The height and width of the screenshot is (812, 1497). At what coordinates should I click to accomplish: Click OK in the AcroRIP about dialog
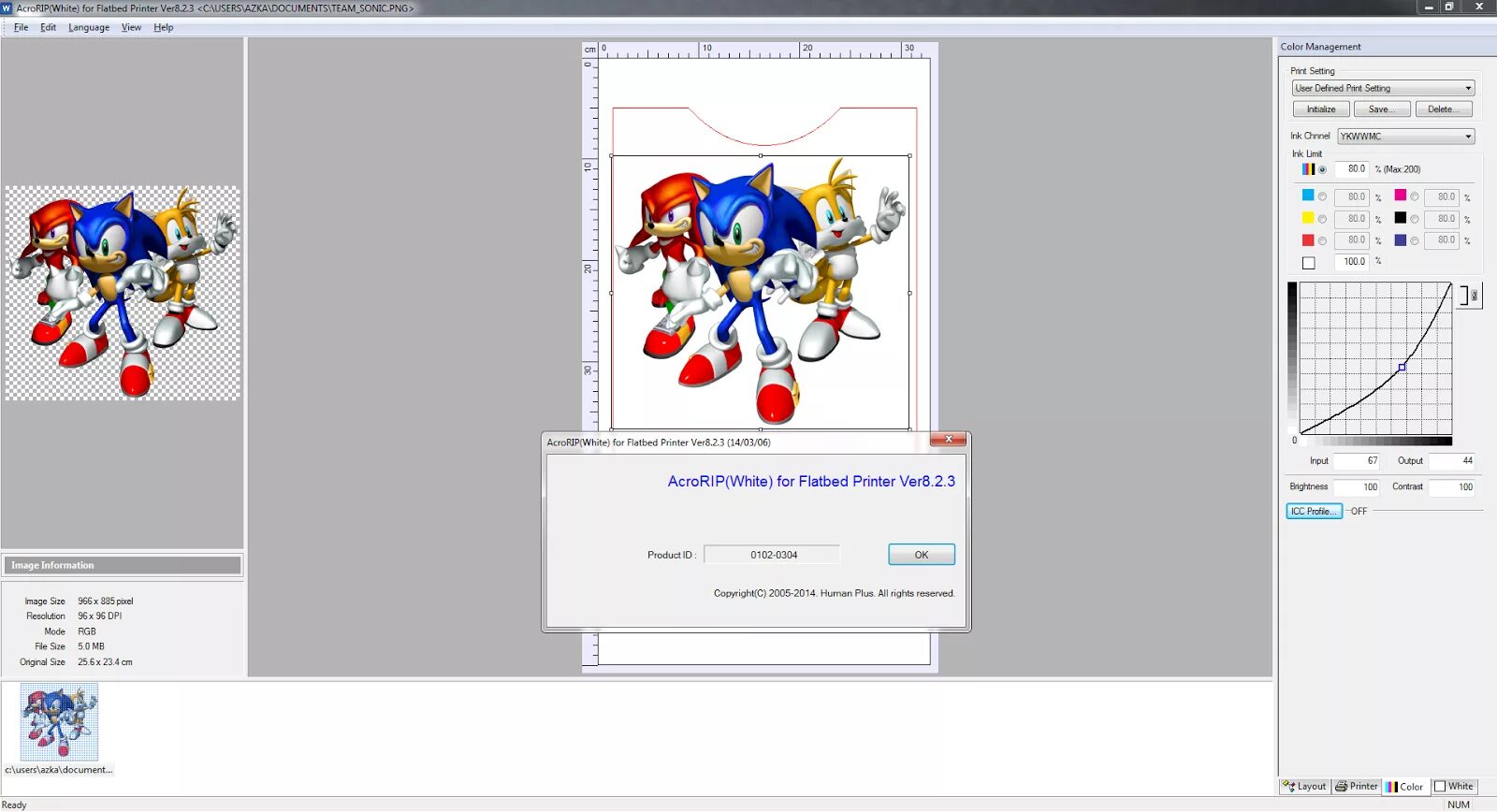922,555
